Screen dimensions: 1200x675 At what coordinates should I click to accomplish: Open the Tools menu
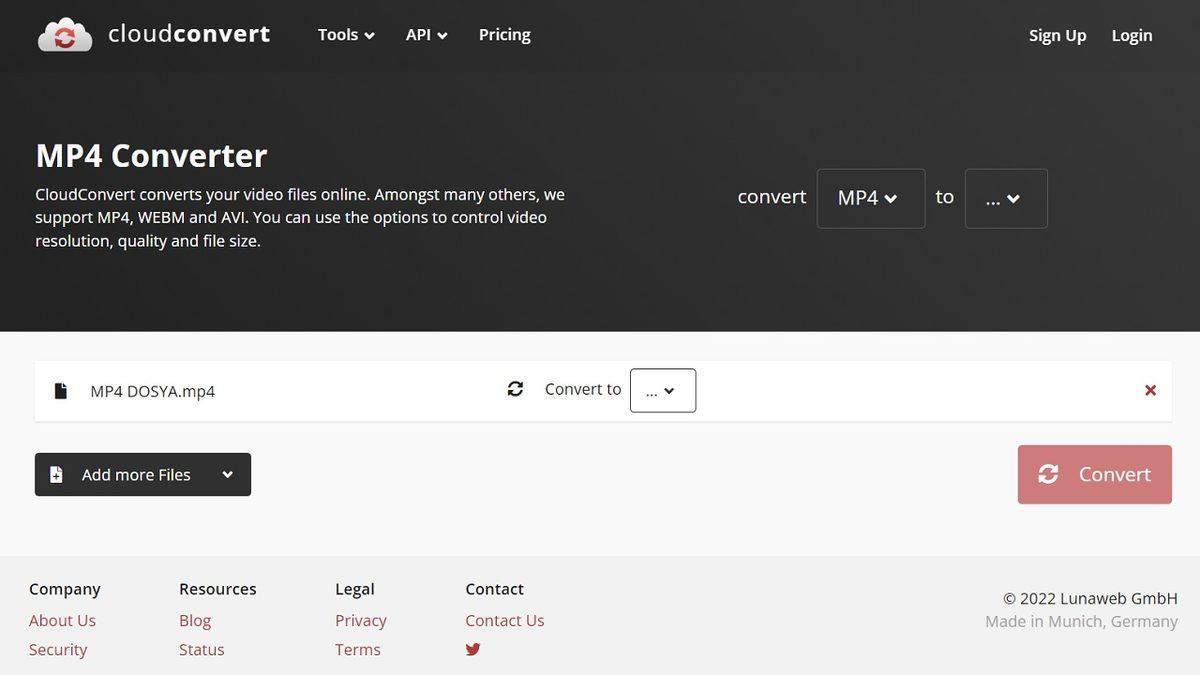[346, 35]
